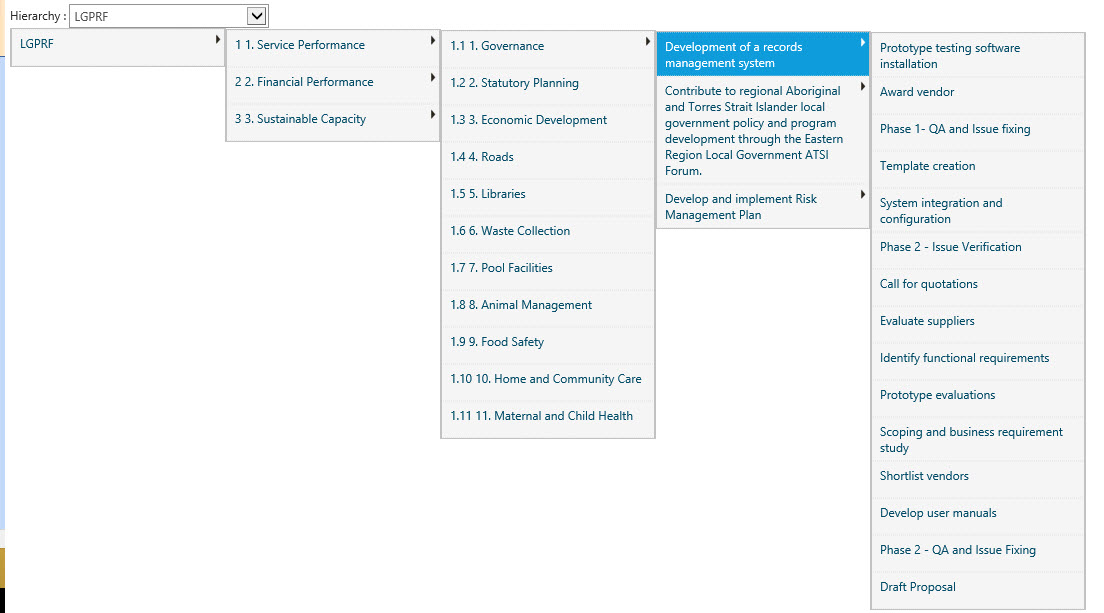Expand the Service Performance submenu arrow
The width and height of the screenshot is (1104, 613).
coord(432,41)
